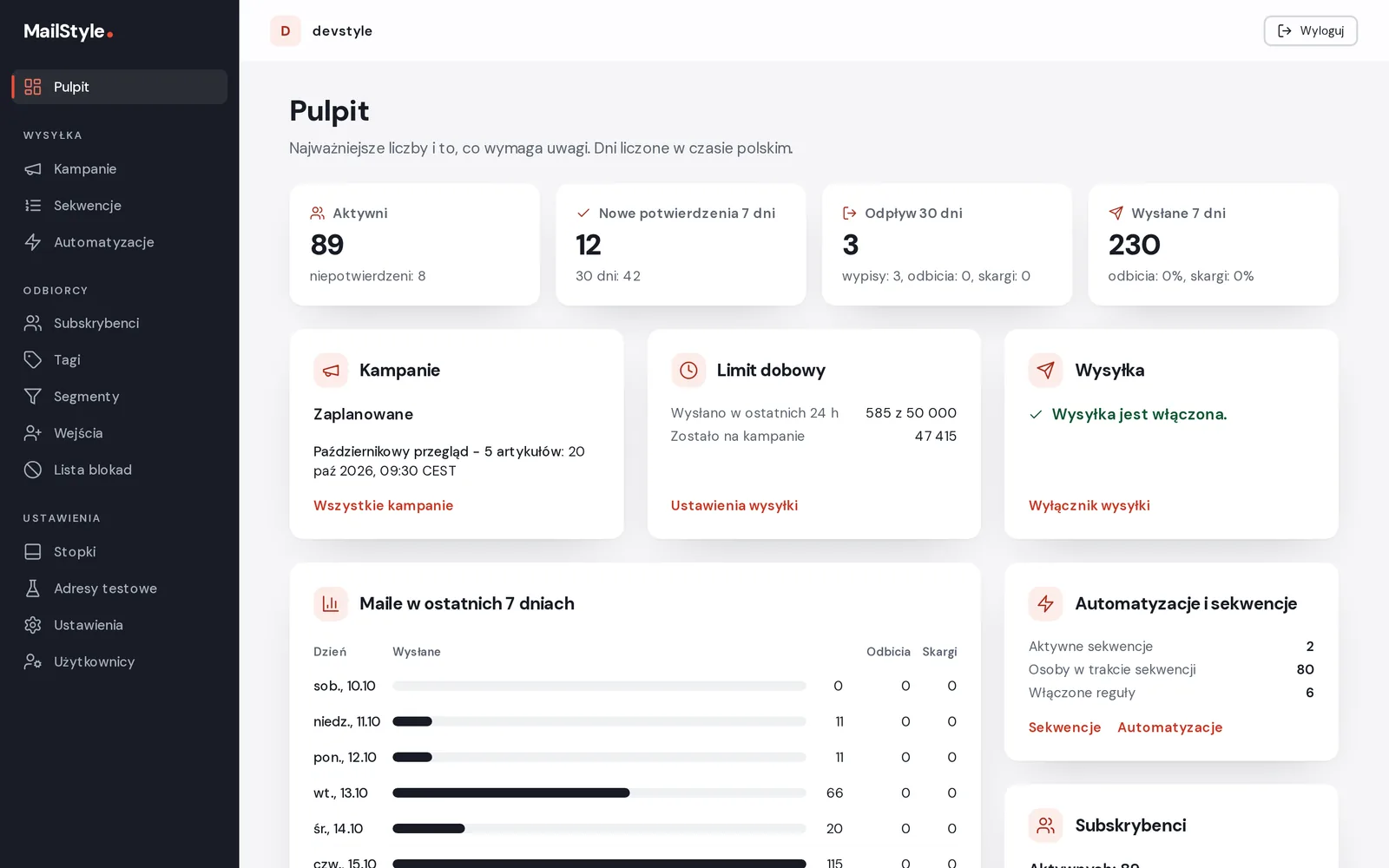1389x868 pixels.
Task: Click the scheduled campaign 'Październikowy przegląd' text
Action: click(449, 461)
